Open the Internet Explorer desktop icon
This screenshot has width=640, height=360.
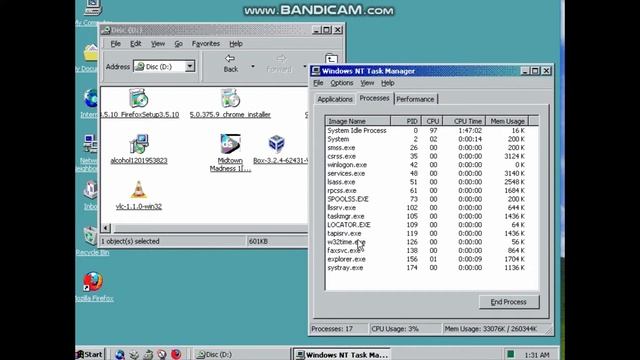91,98
